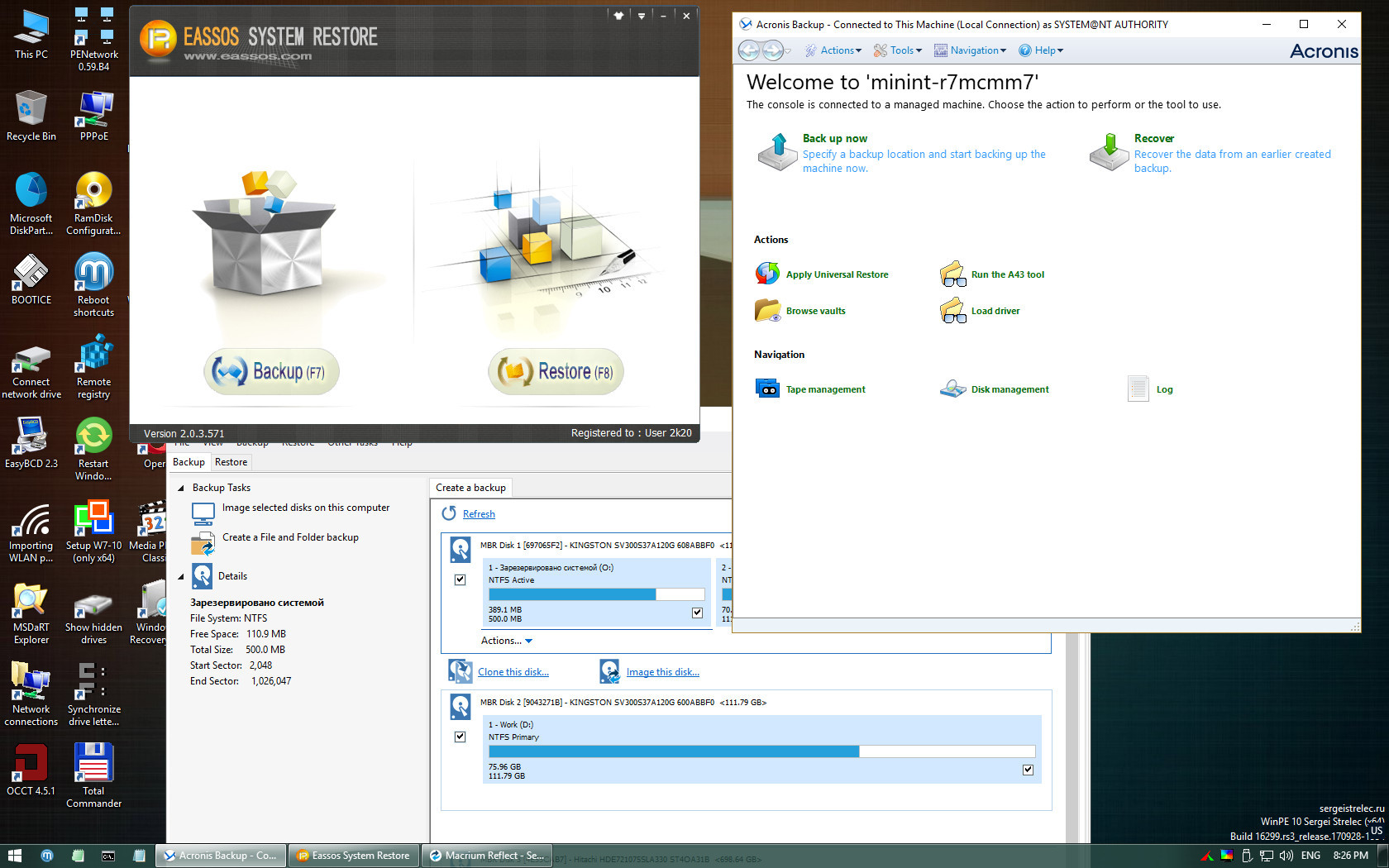1389x868 pixels.
Task: Toggle the MBR Disk 1 checkbox
Action: 460,579
